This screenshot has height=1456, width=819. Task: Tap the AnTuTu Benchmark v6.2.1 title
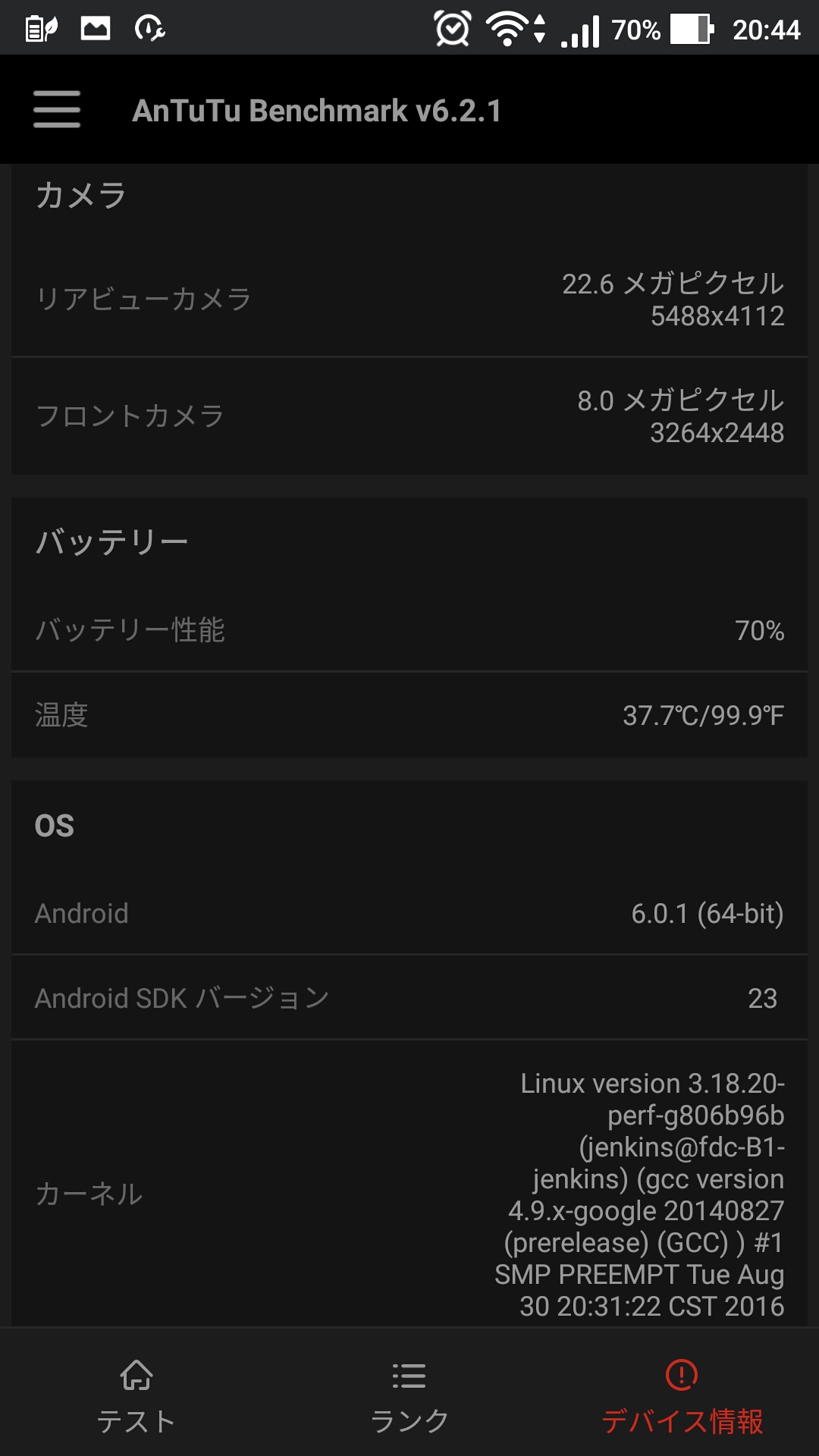click(x=316, y=111)
